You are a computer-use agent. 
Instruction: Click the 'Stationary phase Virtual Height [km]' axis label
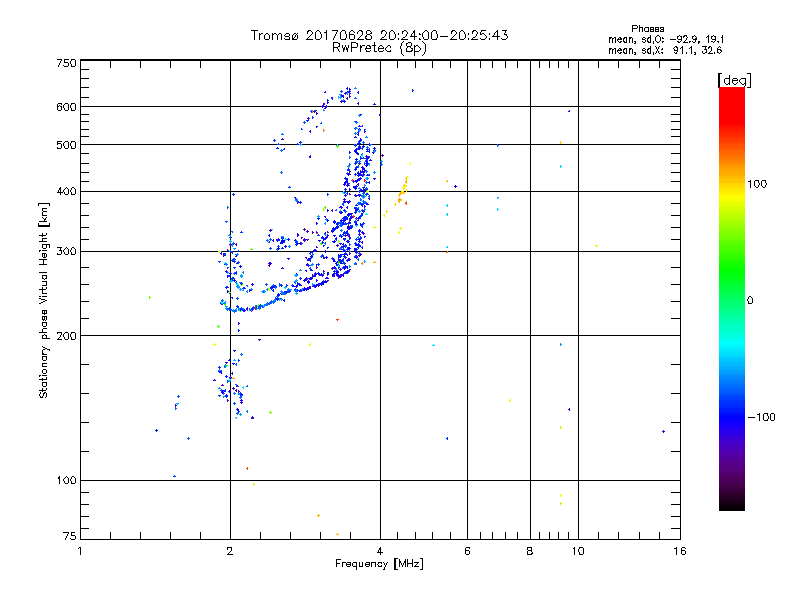43,300
